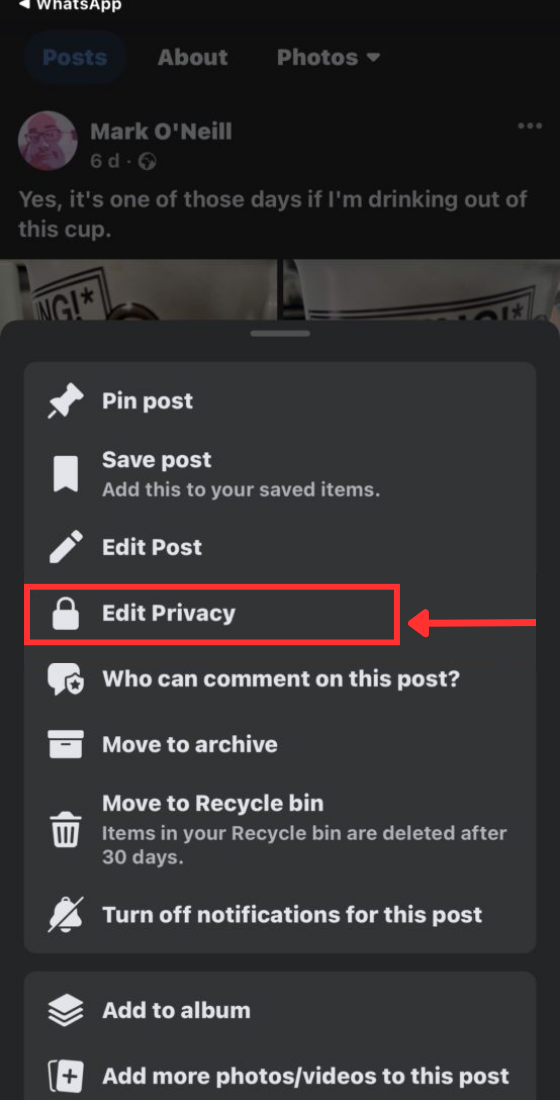Expand the Photos dropdown tab

pos(328,58)
